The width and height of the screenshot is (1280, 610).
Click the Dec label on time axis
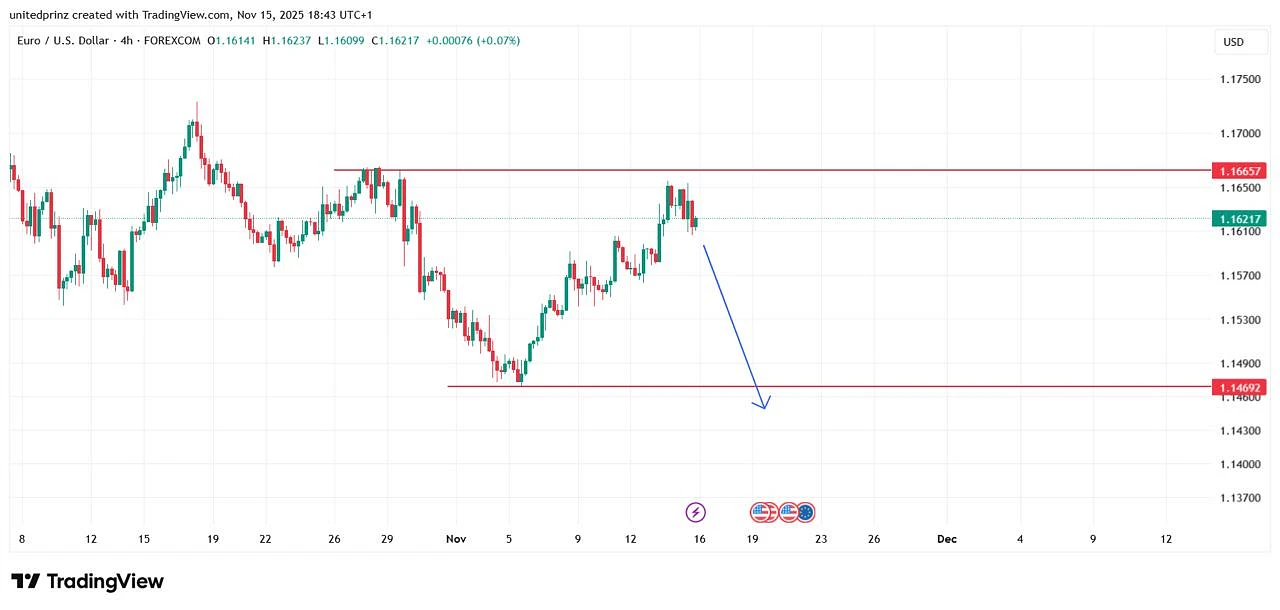[x=946, y=539]
